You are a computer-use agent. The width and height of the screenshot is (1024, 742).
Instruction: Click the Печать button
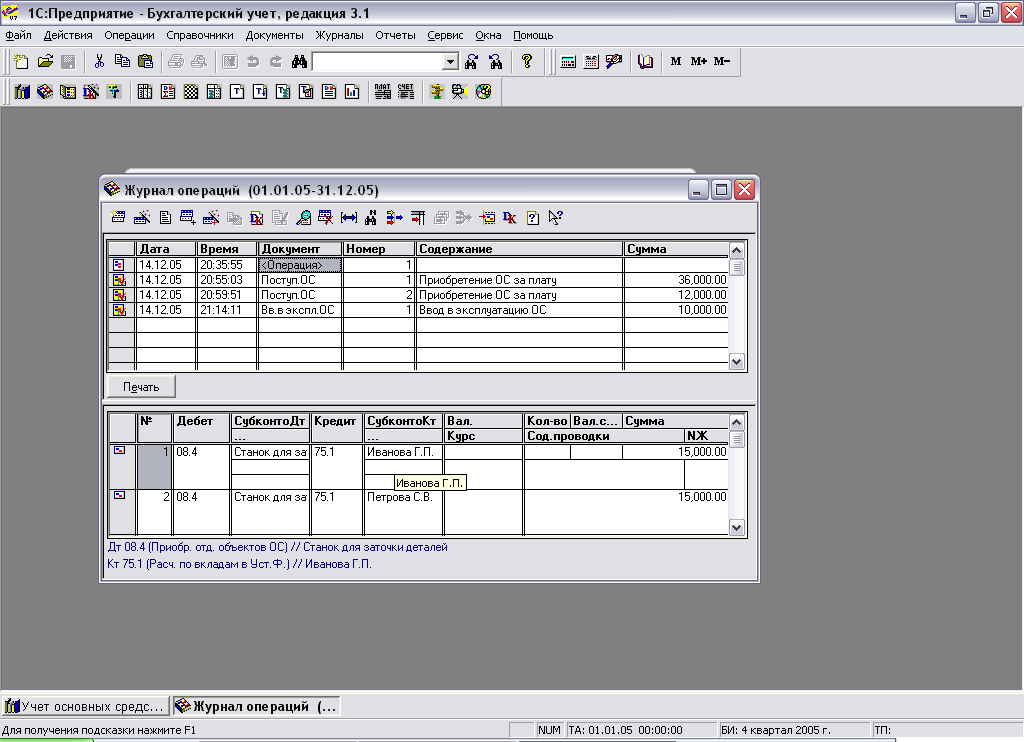[x=141, y=387]
